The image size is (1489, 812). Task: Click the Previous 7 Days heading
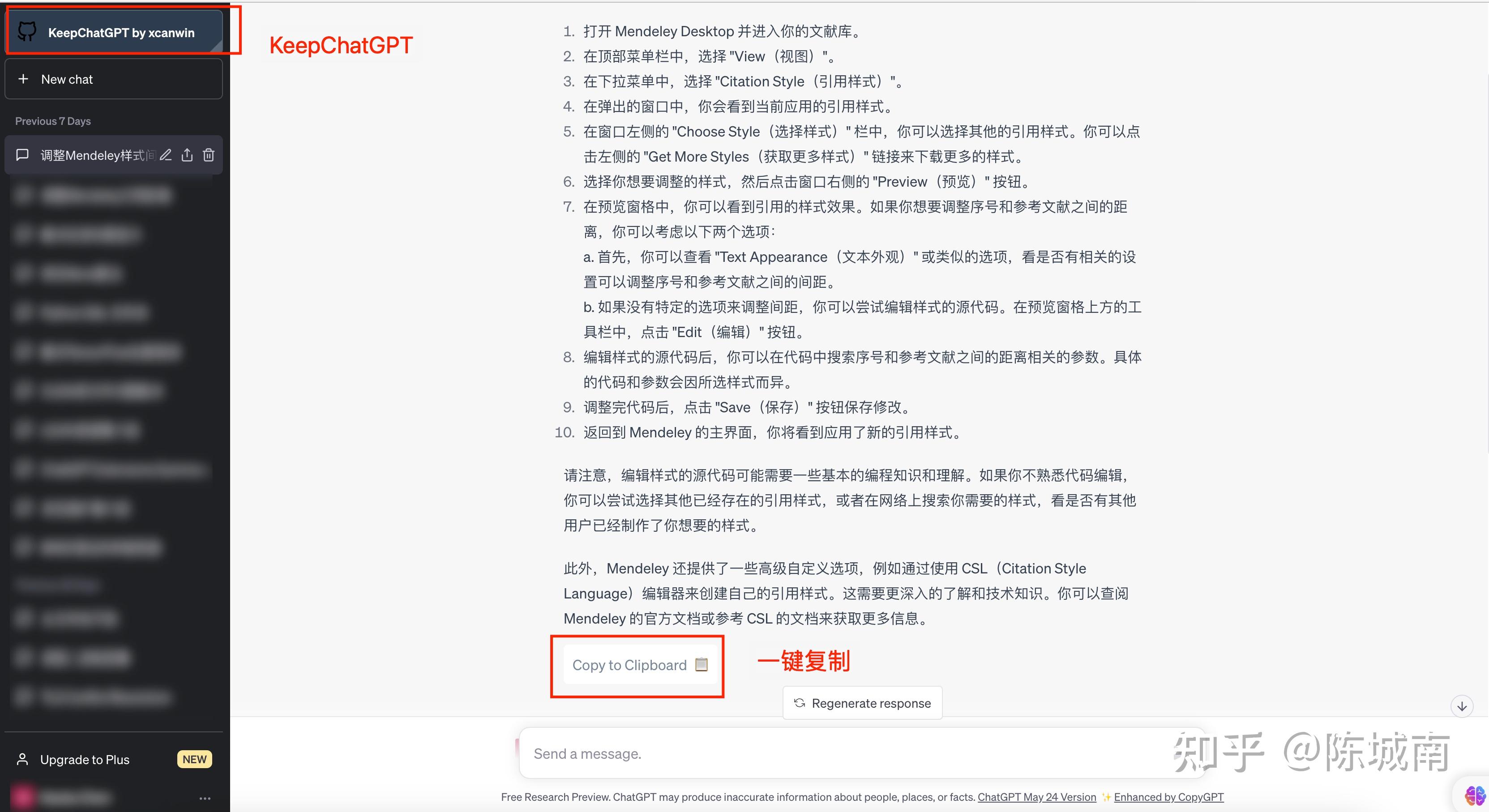[52, 121]
